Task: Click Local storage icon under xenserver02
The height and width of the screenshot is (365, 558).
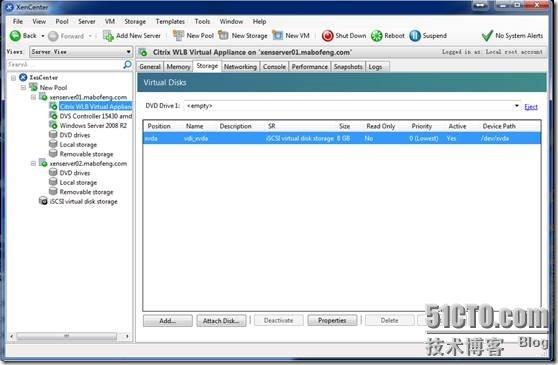Action: tap(53, 182)
